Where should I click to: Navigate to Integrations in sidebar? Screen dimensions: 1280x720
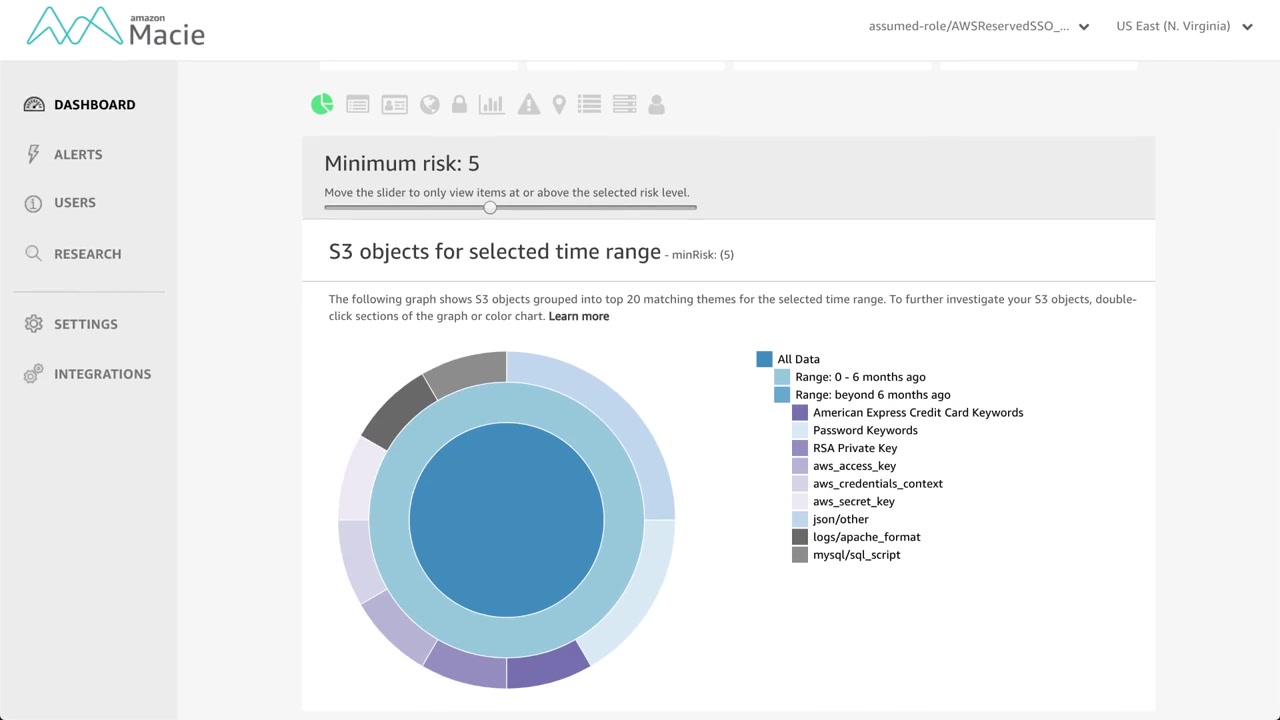(x=102, y=374)
